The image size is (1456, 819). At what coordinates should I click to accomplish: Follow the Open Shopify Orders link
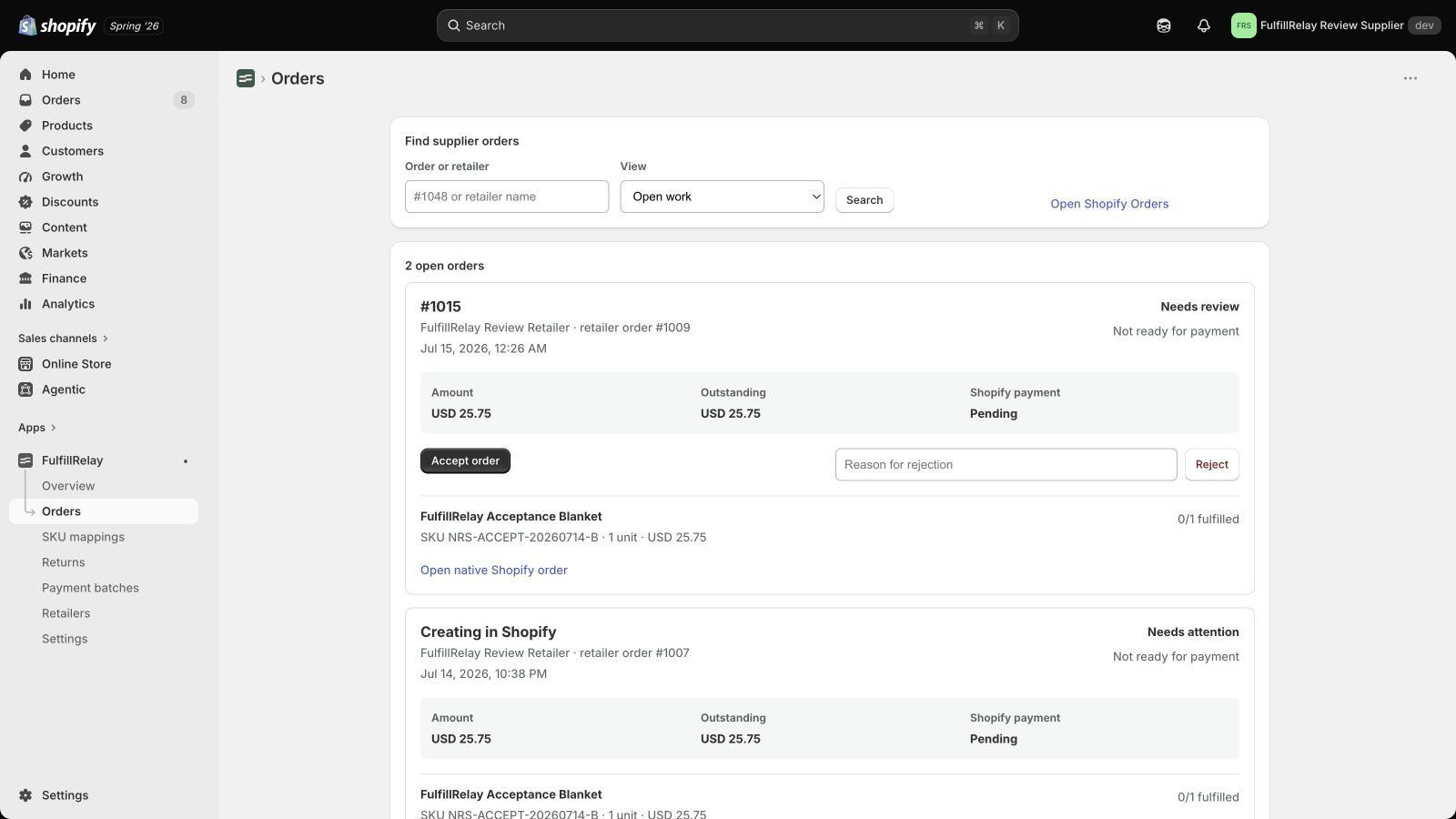click(x=1109, y=204)
